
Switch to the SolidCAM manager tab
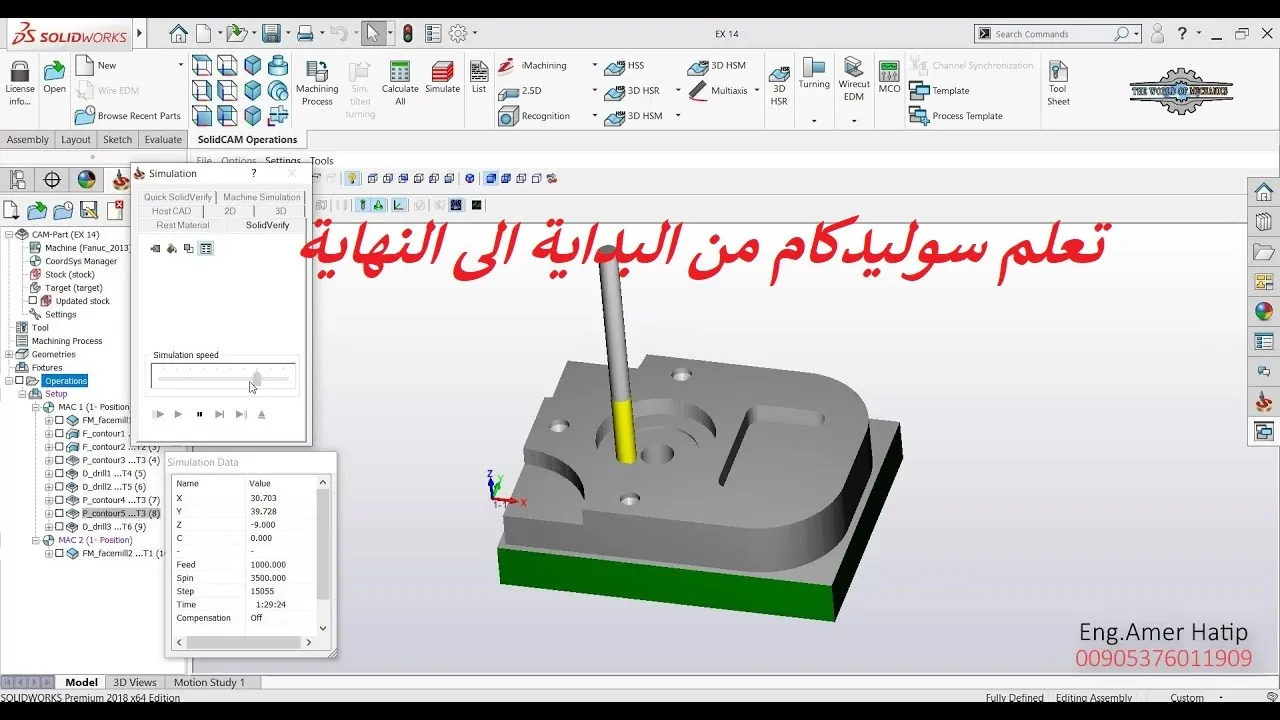(121, 180)
